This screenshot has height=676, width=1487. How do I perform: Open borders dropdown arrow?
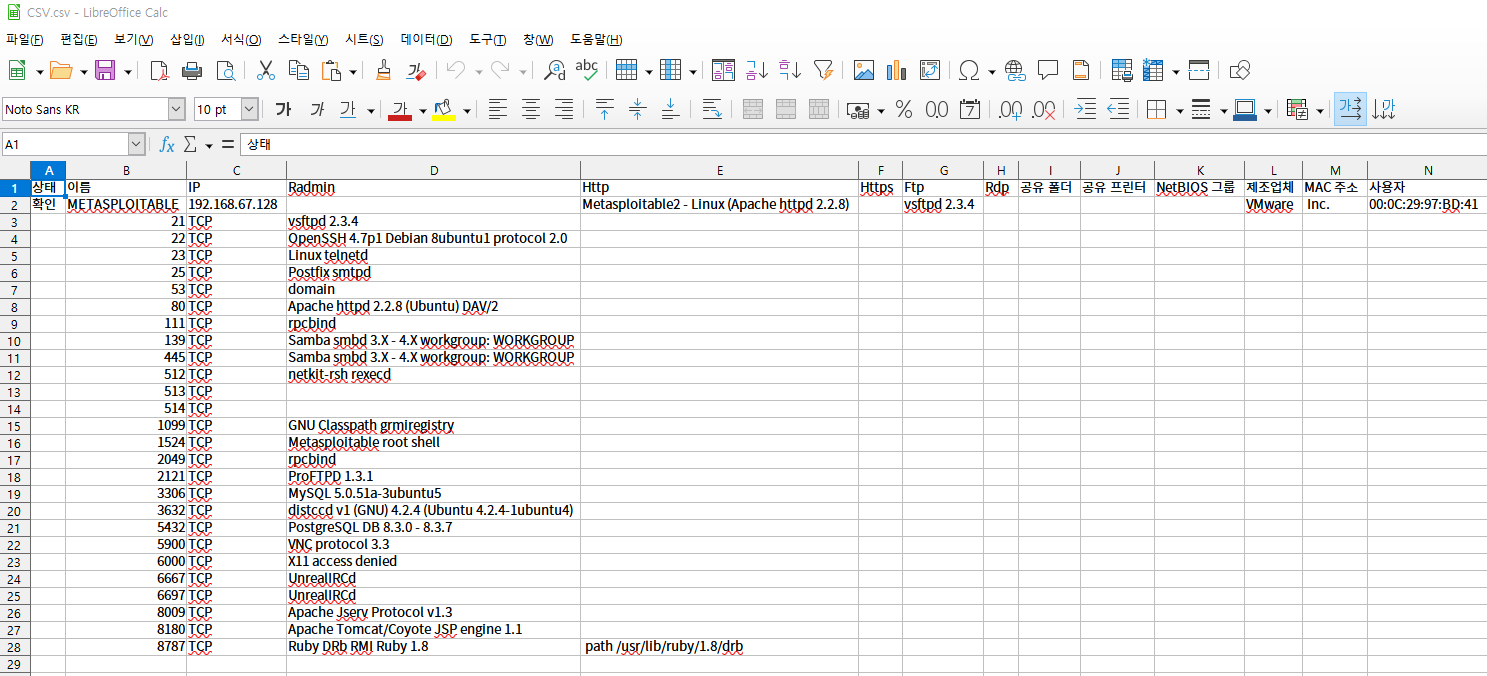1180,110
